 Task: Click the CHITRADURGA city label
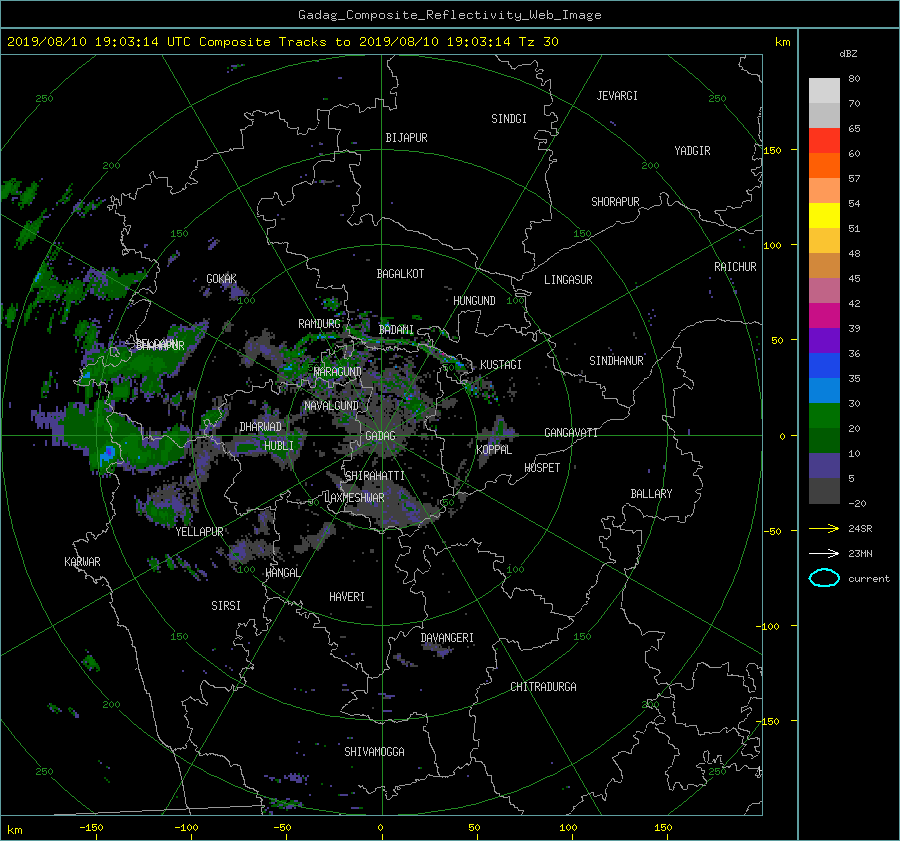[543, 687]
